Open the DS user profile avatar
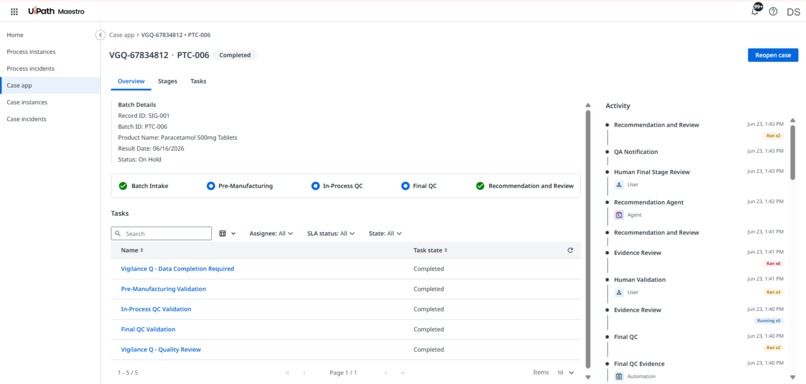Image resolution: width=806 pixels, height=384 pixels. pyautogui.click(x=793, y=11)
